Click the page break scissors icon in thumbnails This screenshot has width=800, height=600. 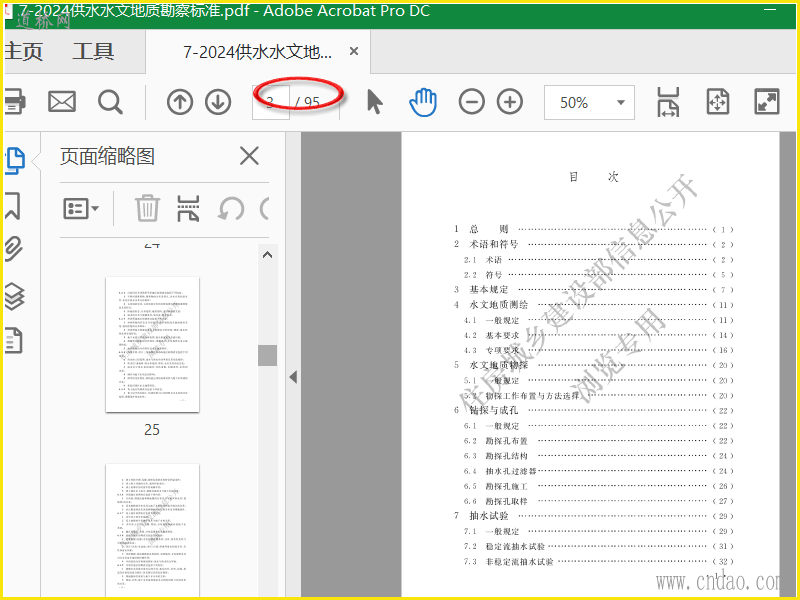(x=188, y=208)
